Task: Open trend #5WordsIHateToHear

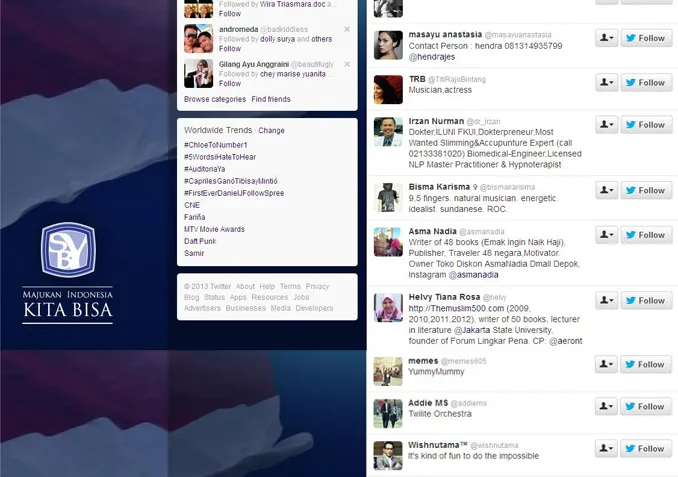Action: [220, 157]
